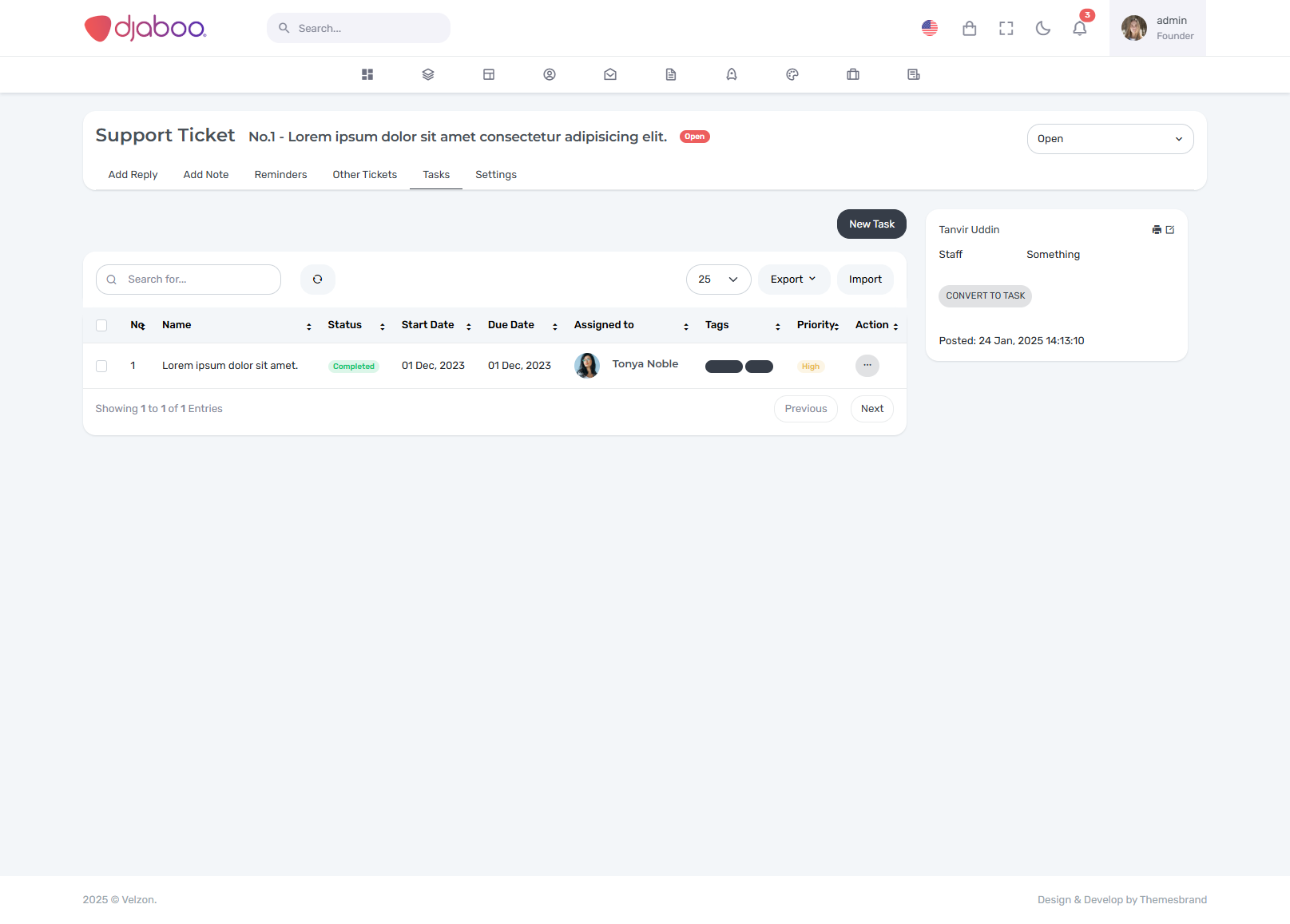Click the first dark tag pill
Image resolution: width=1290 pixels, height=924 pixels.
coord(724,367)
